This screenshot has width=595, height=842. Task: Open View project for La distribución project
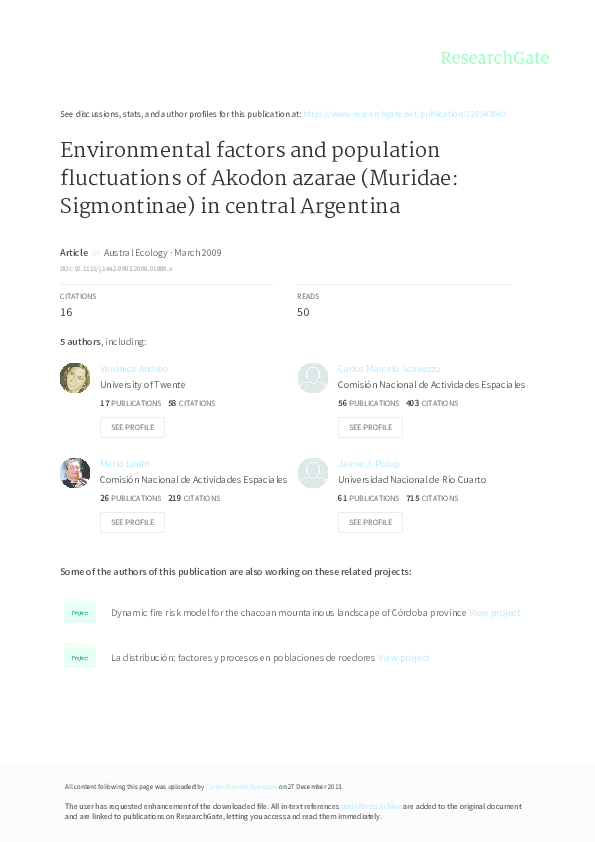tap(404, 657)
